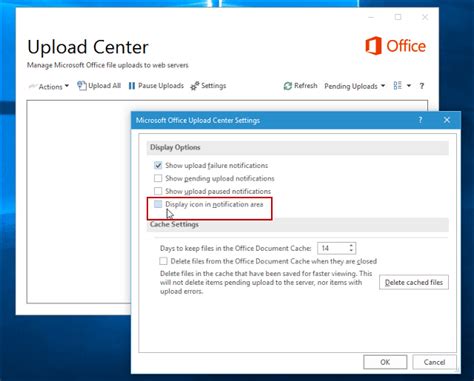
Task: Enable Show pending upload notifications
Action: pos(158,178)
